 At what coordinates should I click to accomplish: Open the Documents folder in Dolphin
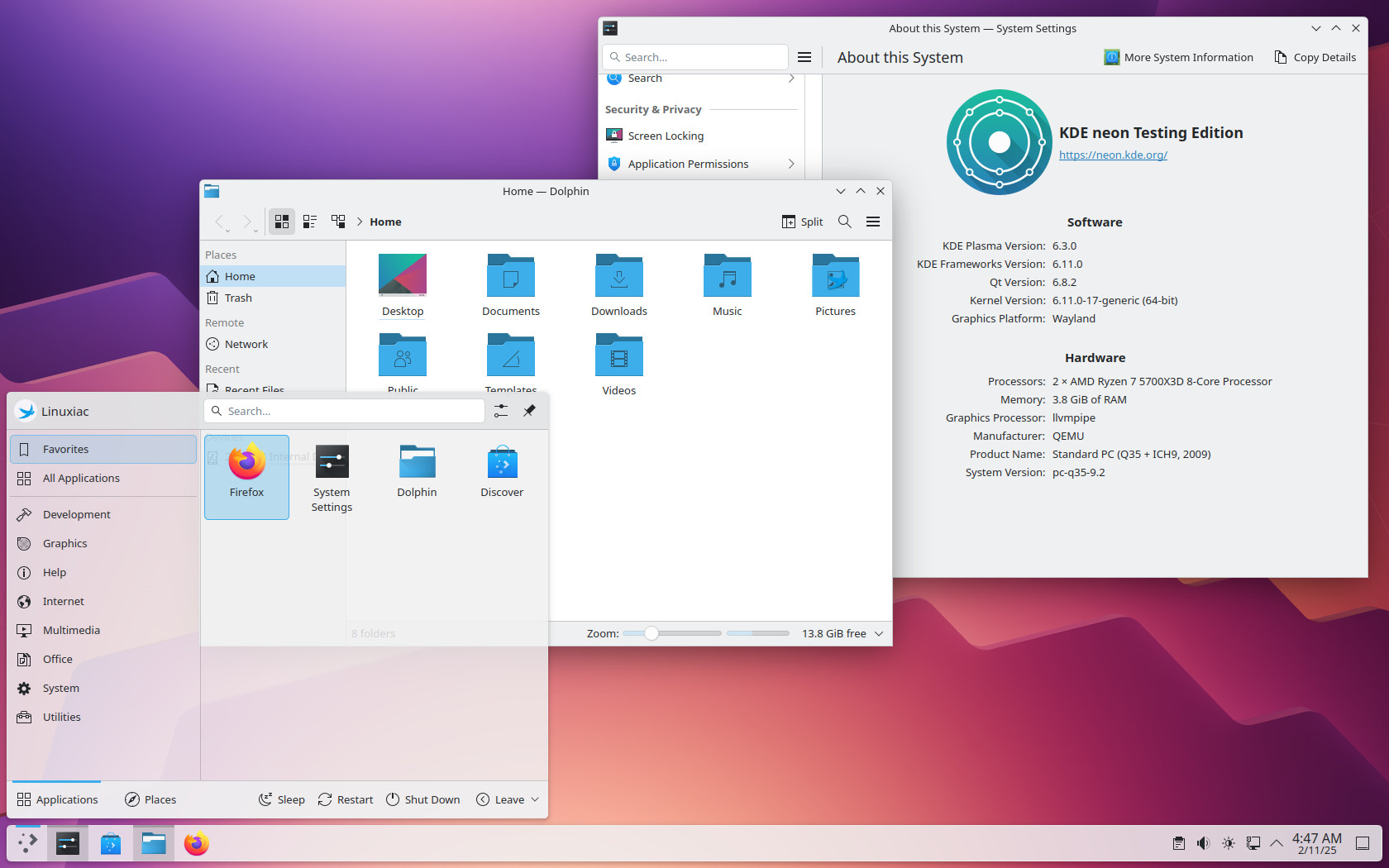tap(511, 285)
